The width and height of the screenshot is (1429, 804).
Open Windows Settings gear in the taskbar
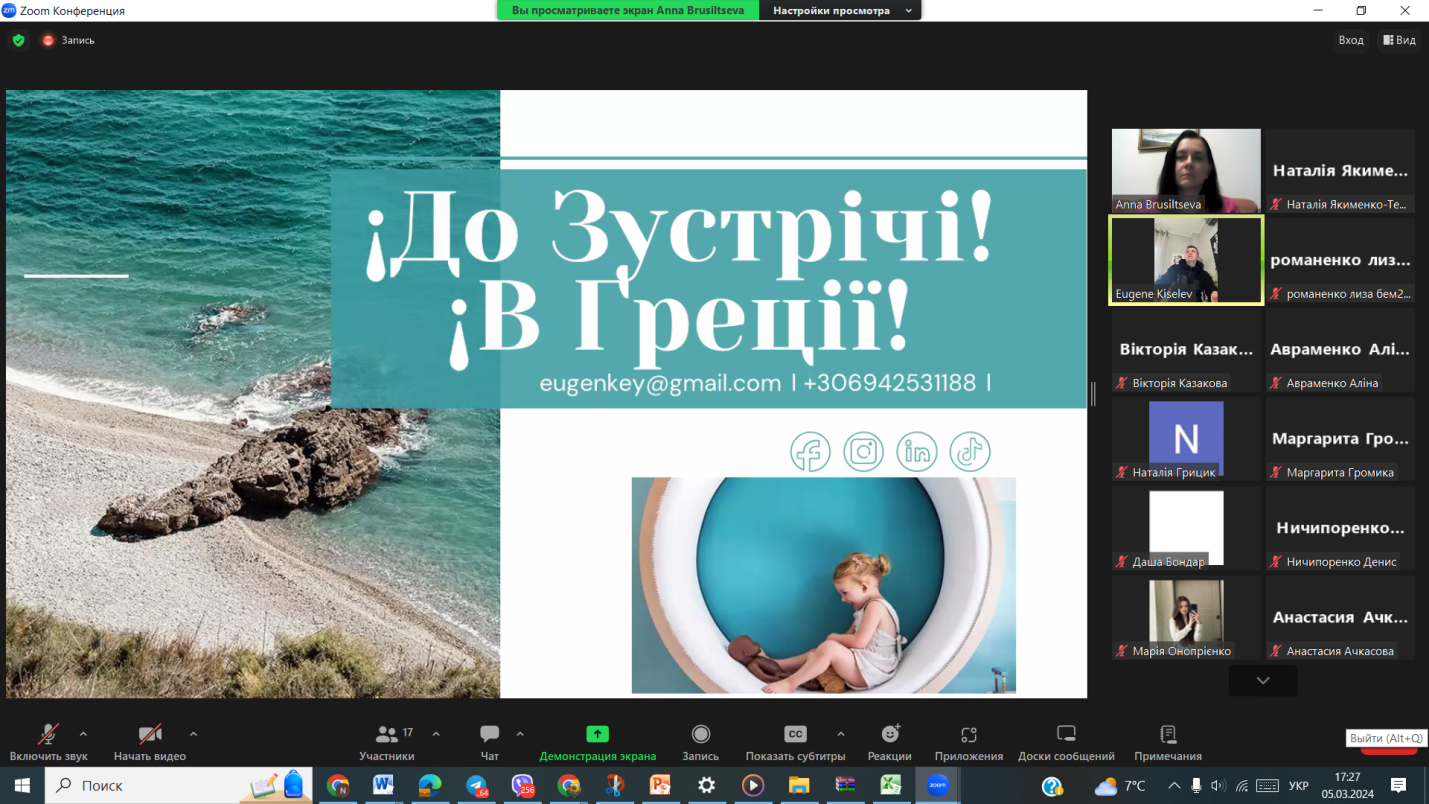[x=706, y=786]
